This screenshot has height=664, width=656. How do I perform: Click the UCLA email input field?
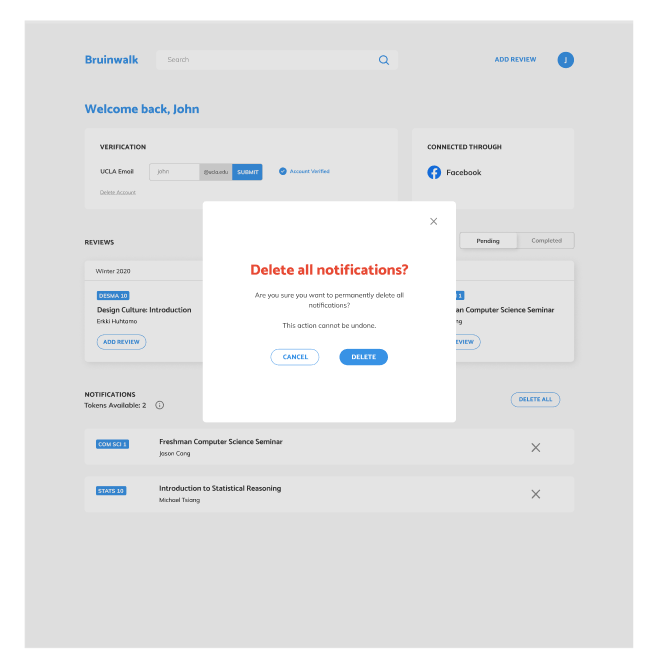(x=175, y=171)
